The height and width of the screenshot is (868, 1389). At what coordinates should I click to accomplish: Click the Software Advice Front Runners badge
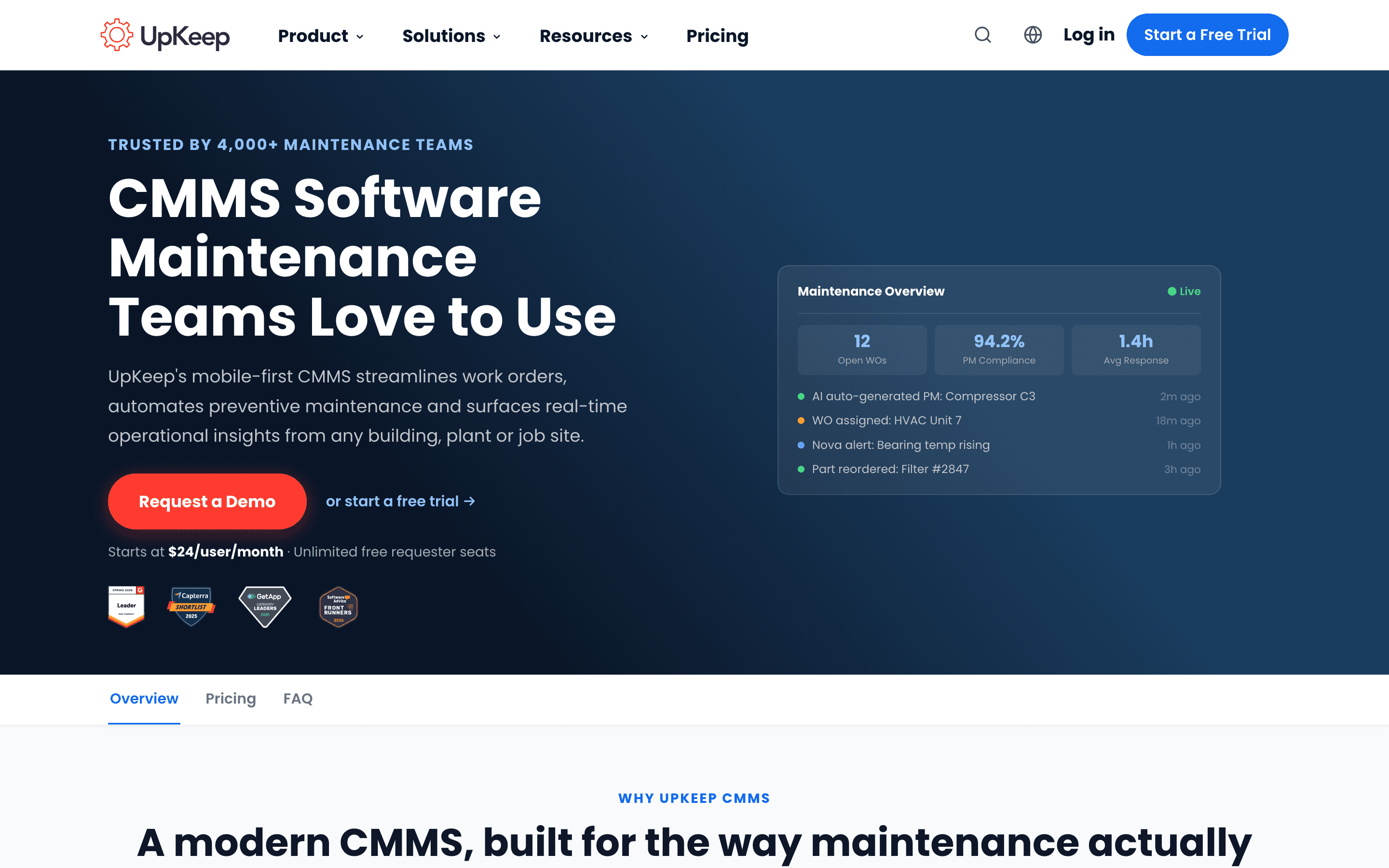338,606
